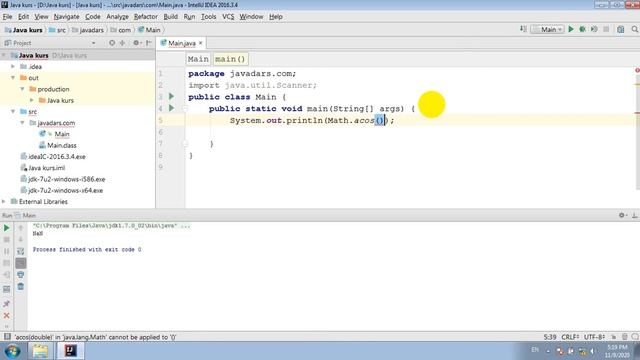
Task: Close the Main.java tab
Action: tap(200, 43)
